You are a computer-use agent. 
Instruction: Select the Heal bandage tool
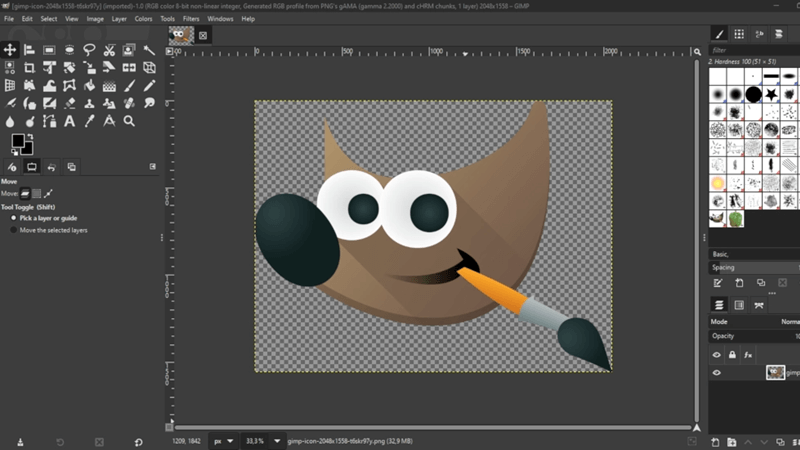(129, 103)
